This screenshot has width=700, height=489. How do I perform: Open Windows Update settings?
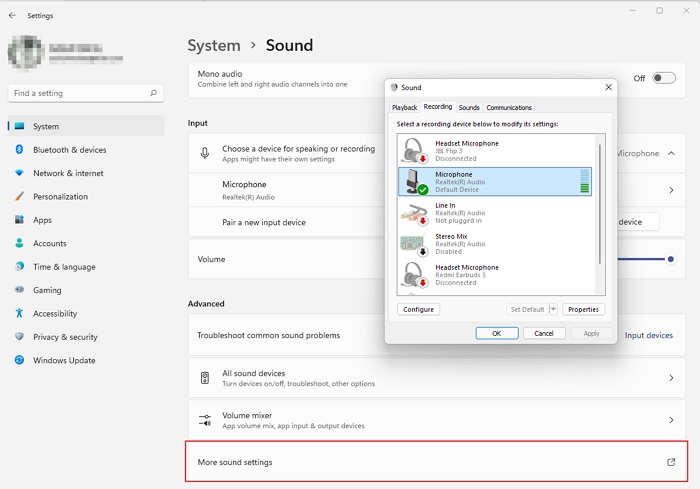coord(86,360)
